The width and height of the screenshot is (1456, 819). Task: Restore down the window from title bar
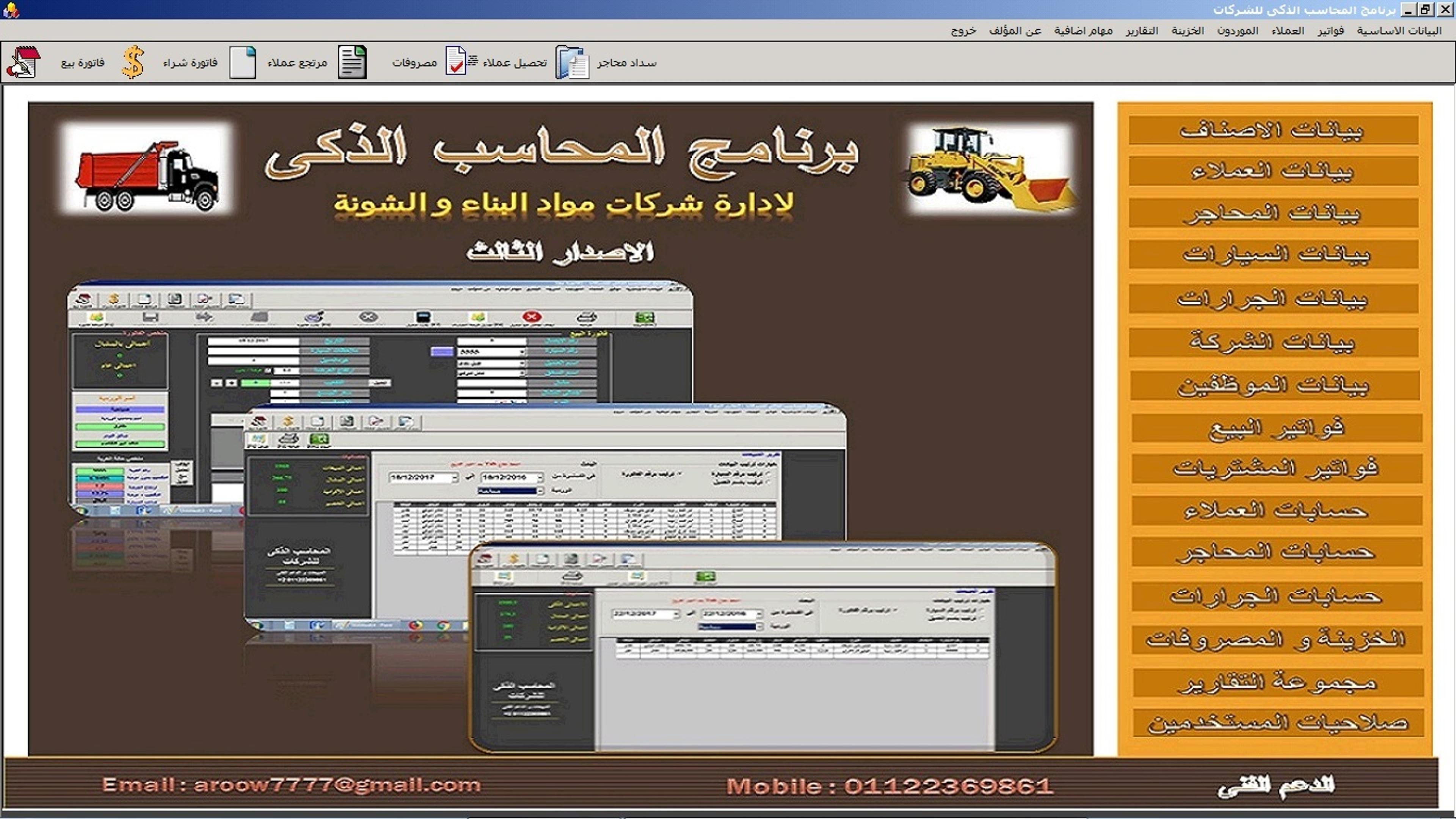(1426, 9)
